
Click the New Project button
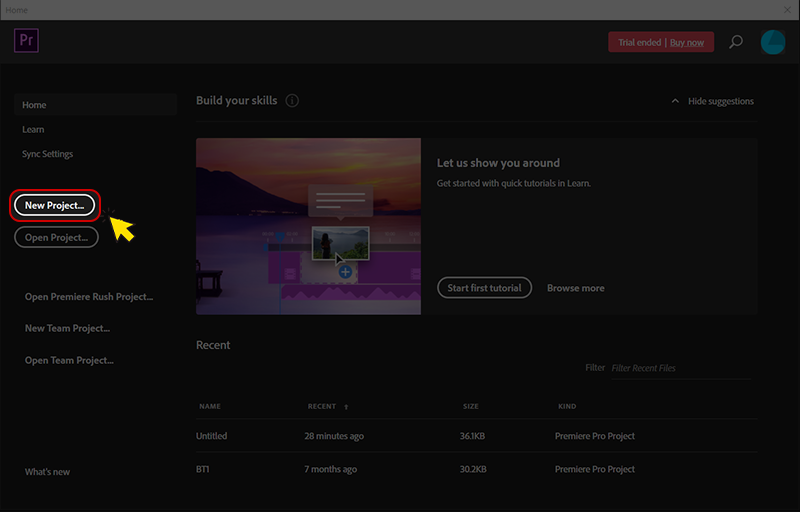pyautogui.click(x=55, y=205)
